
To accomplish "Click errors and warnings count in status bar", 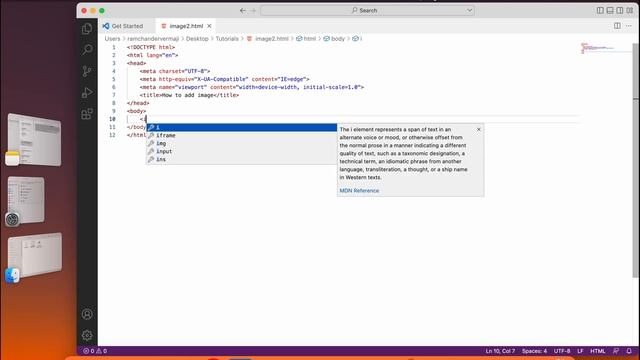I will pyautogui.click(x=95, y=351).
